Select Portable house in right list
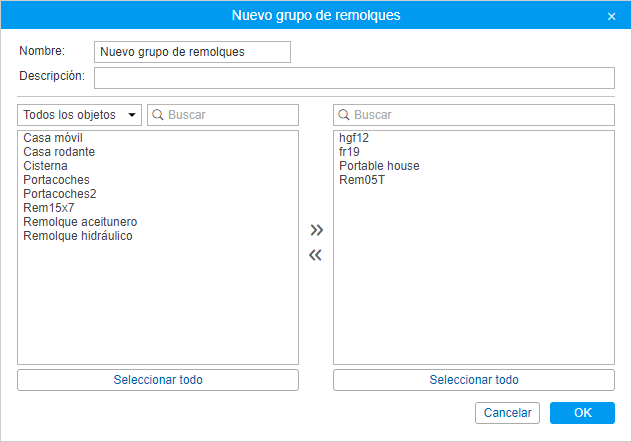Screen dimensions: 632x442 (x=379, y=166)
